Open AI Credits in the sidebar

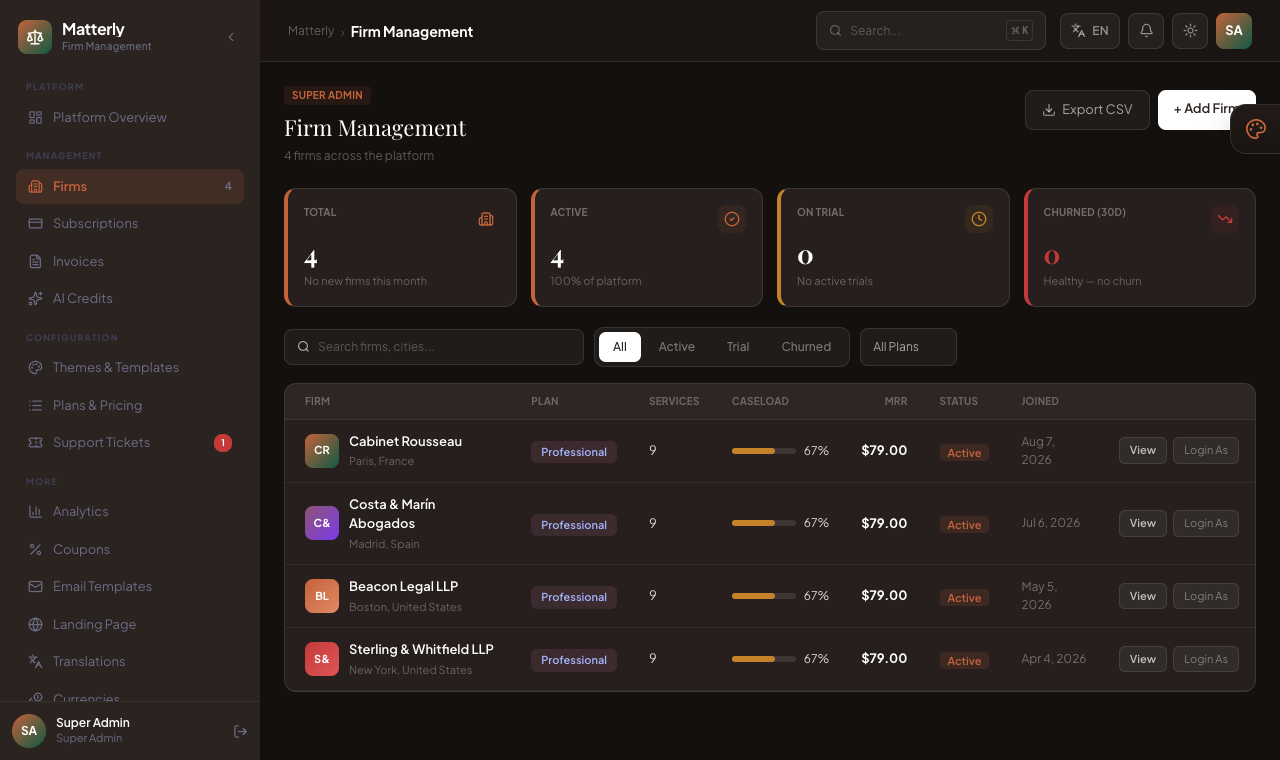click(x=130, y=299)
